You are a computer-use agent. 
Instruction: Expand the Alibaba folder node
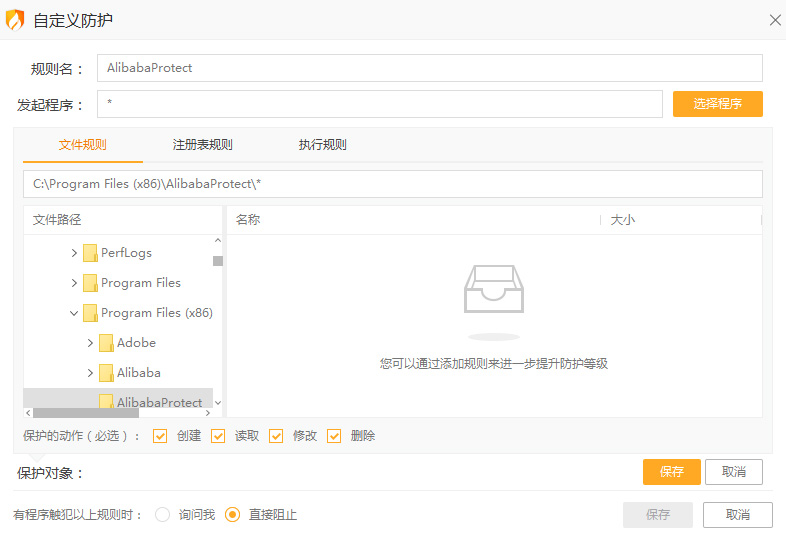coord(90,373)
